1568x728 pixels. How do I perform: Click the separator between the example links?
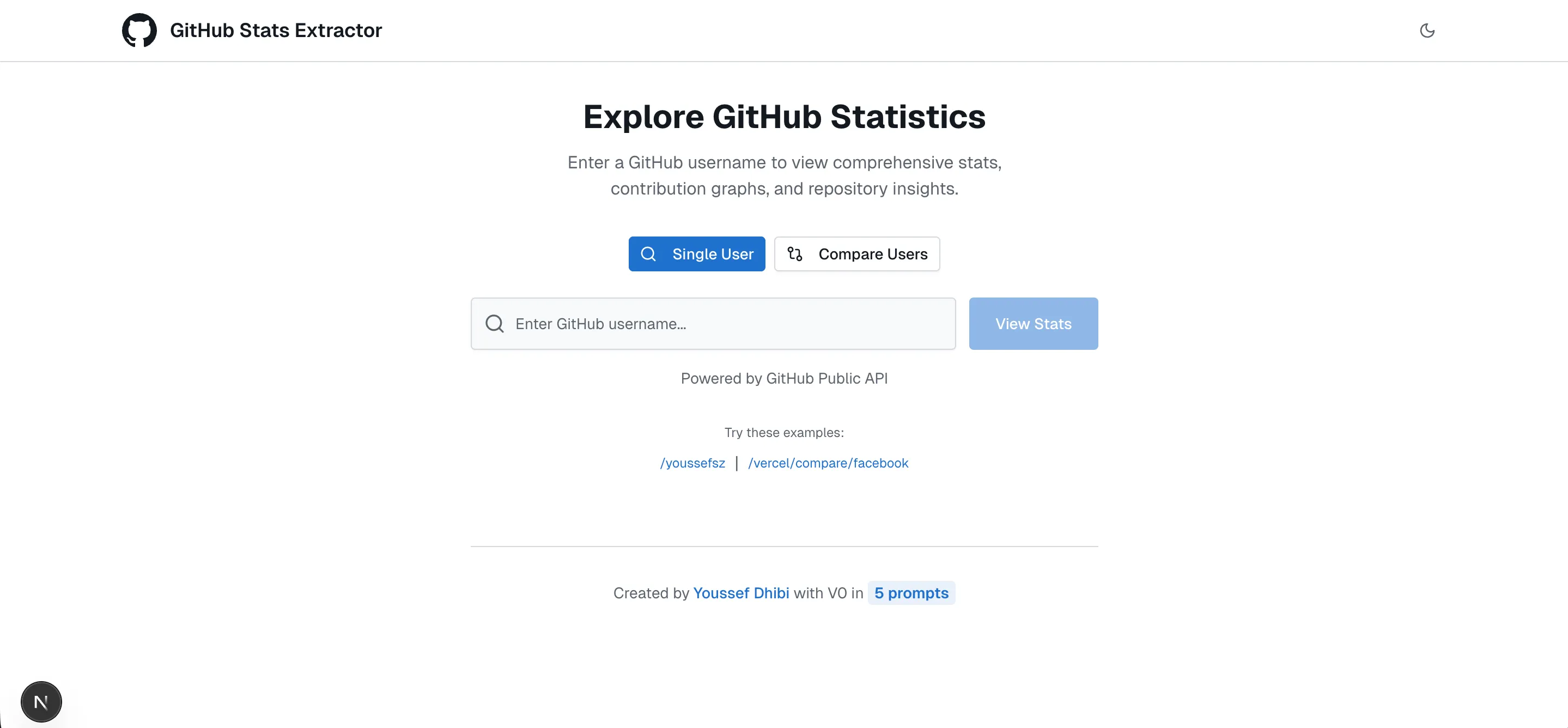(x=737, y=463)
